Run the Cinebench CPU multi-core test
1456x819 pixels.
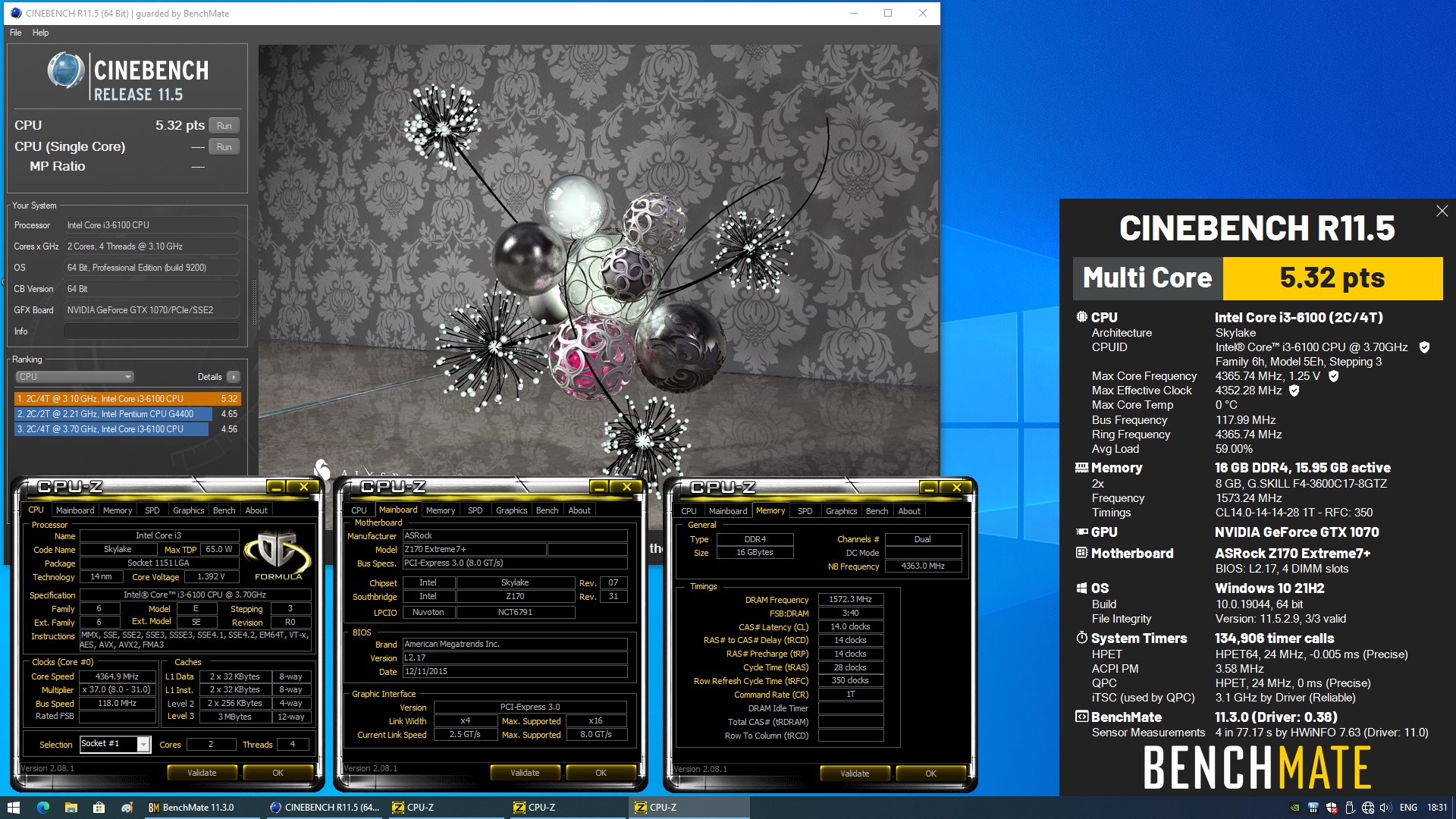[224, 126]
